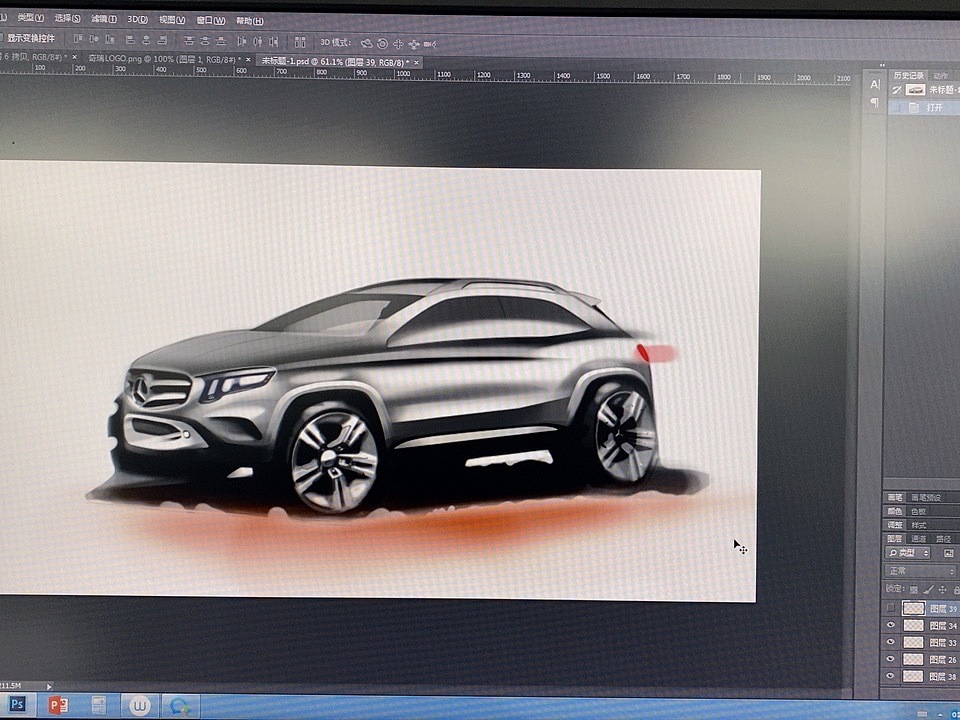Open the 3D(D) menu
Screen dimensions: 960x720
point(138,20)
